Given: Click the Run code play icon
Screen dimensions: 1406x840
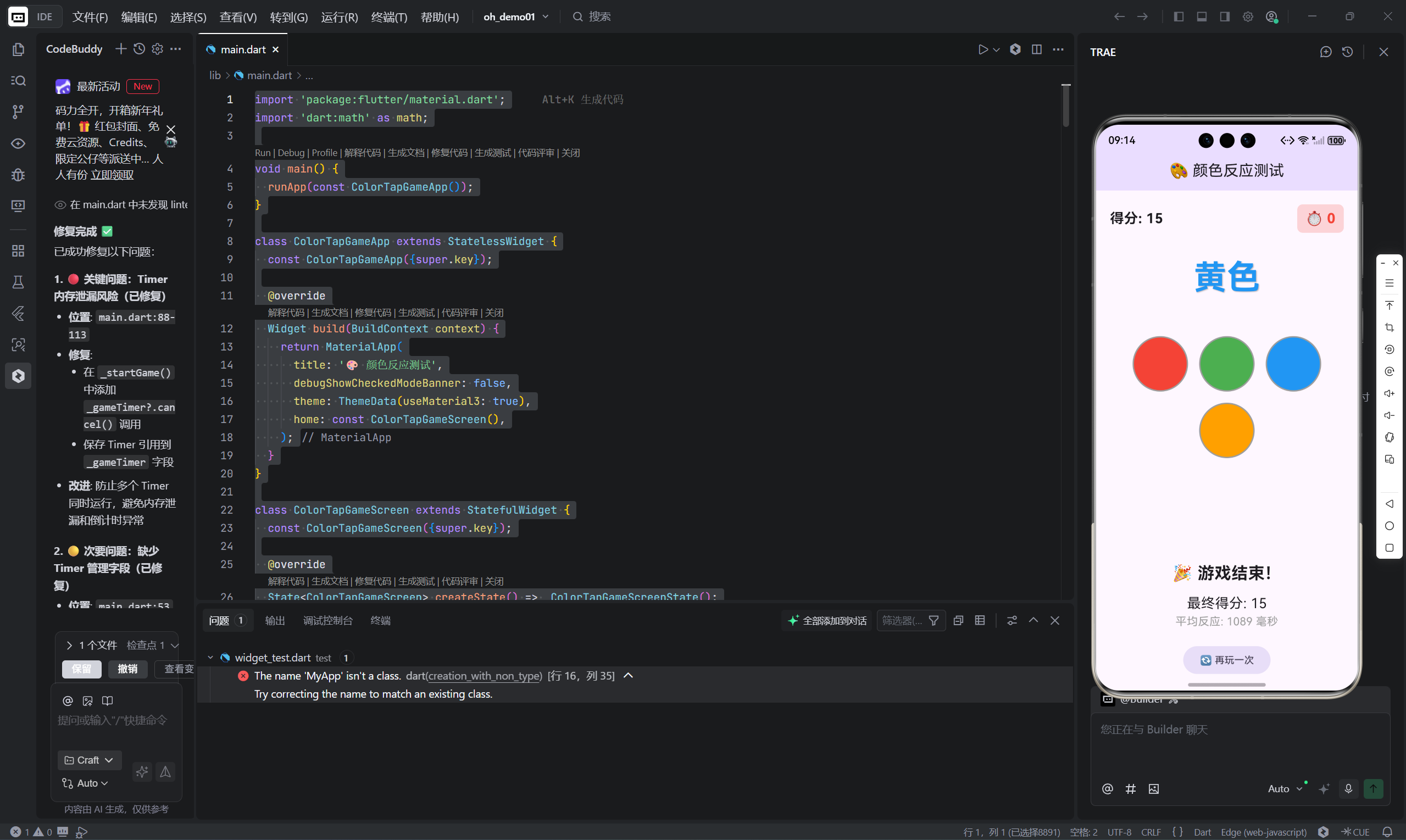Looking at the screenshot, I should pos(982,49).
